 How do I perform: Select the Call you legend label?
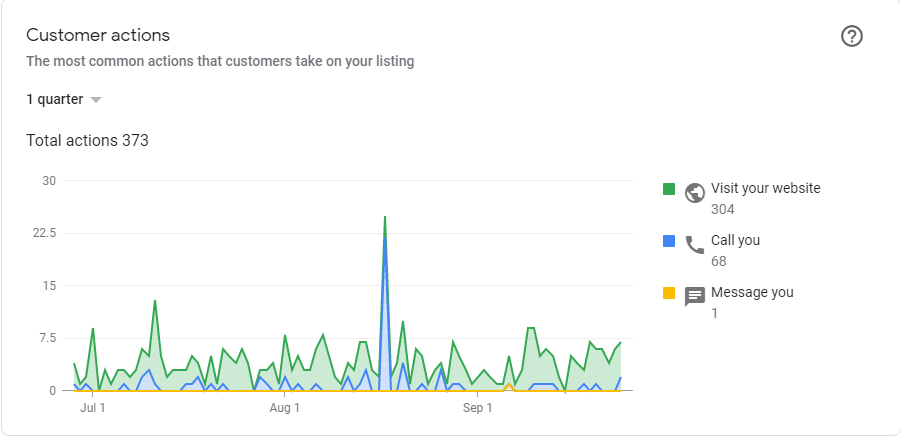(735, 240)
